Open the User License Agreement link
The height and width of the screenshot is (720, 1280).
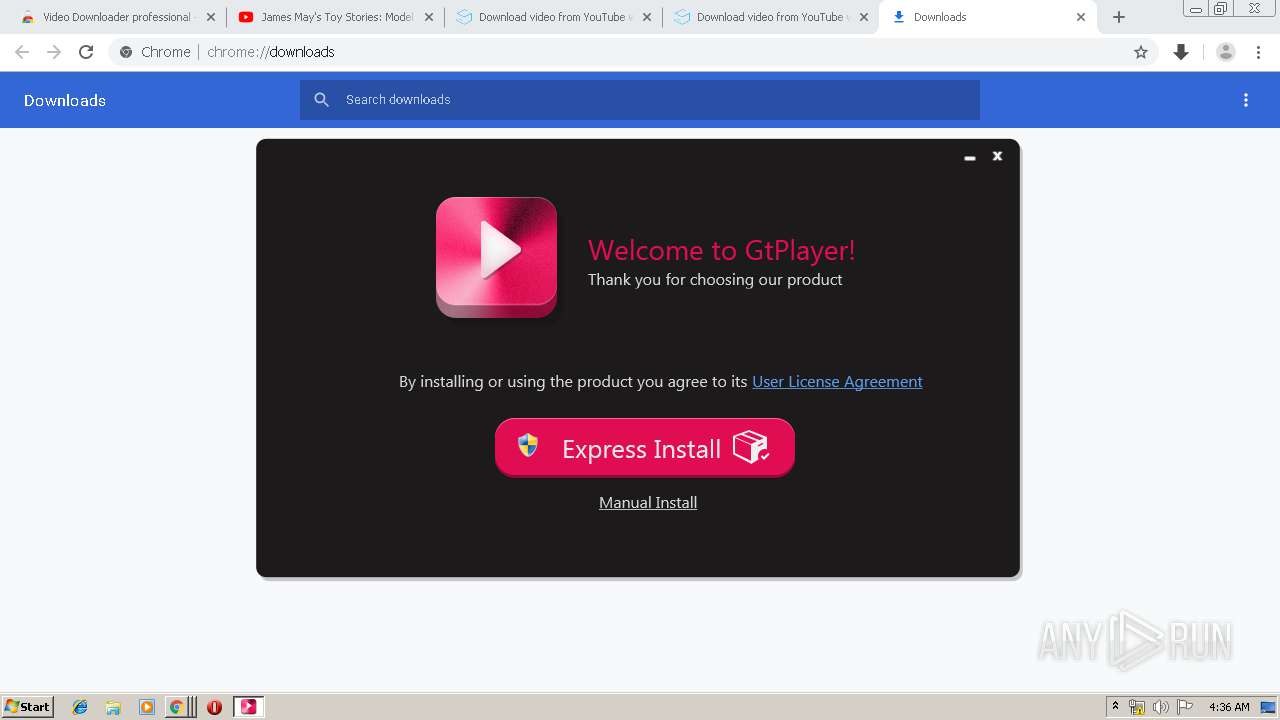(837, 381)
